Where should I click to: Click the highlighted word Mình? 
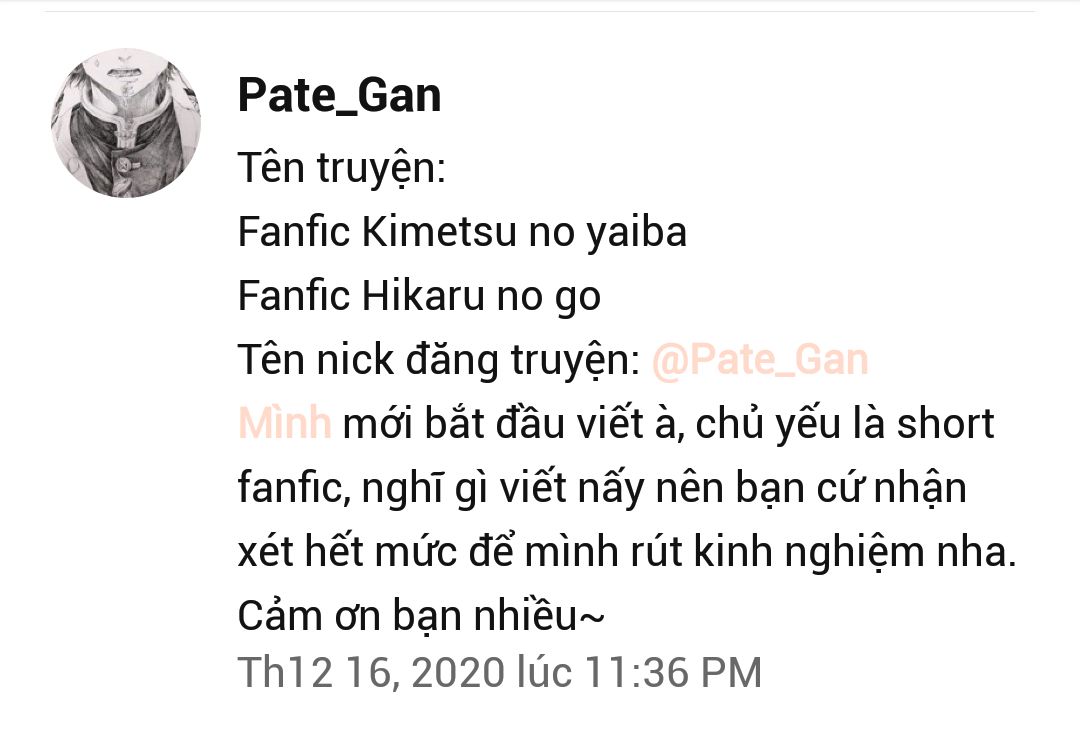[x=284, y=423]
